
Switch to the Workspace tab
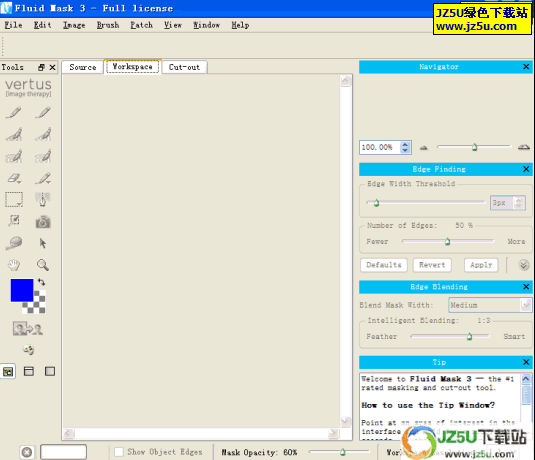point(132,67)
